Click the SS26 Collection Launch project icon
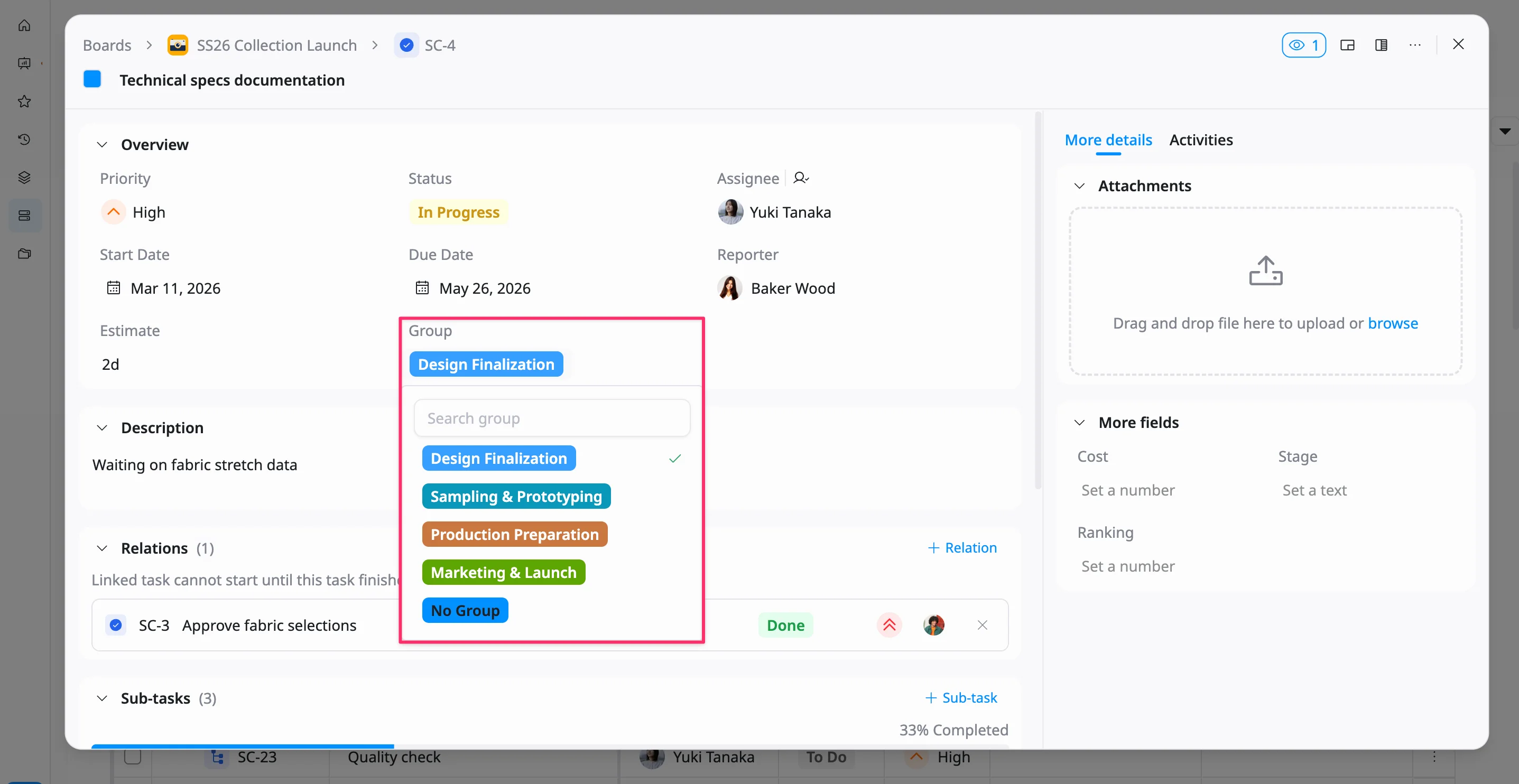 click(x=178, y=45)
